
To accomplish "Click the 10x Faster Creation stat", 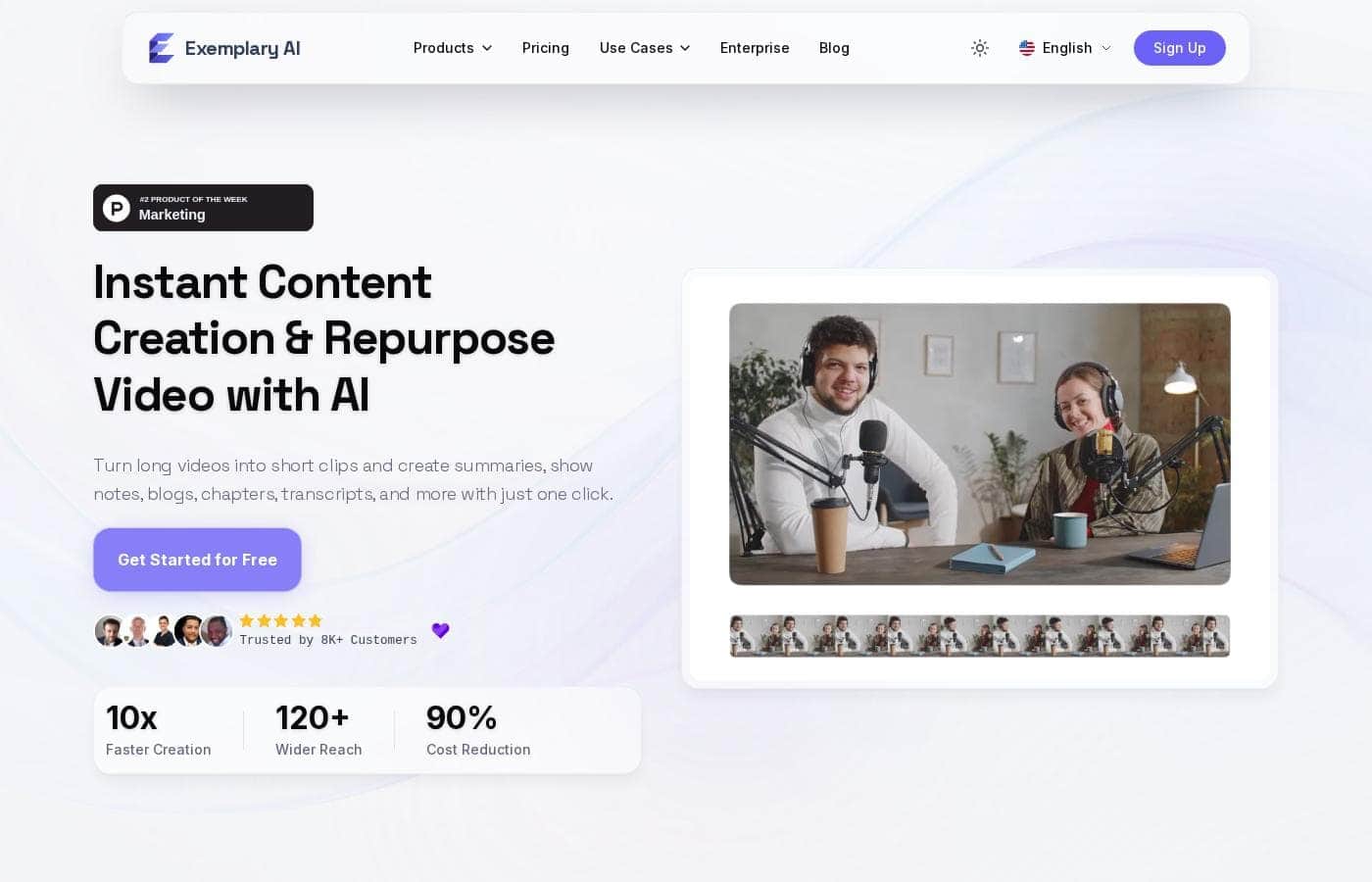I will (x=159, y=730).
